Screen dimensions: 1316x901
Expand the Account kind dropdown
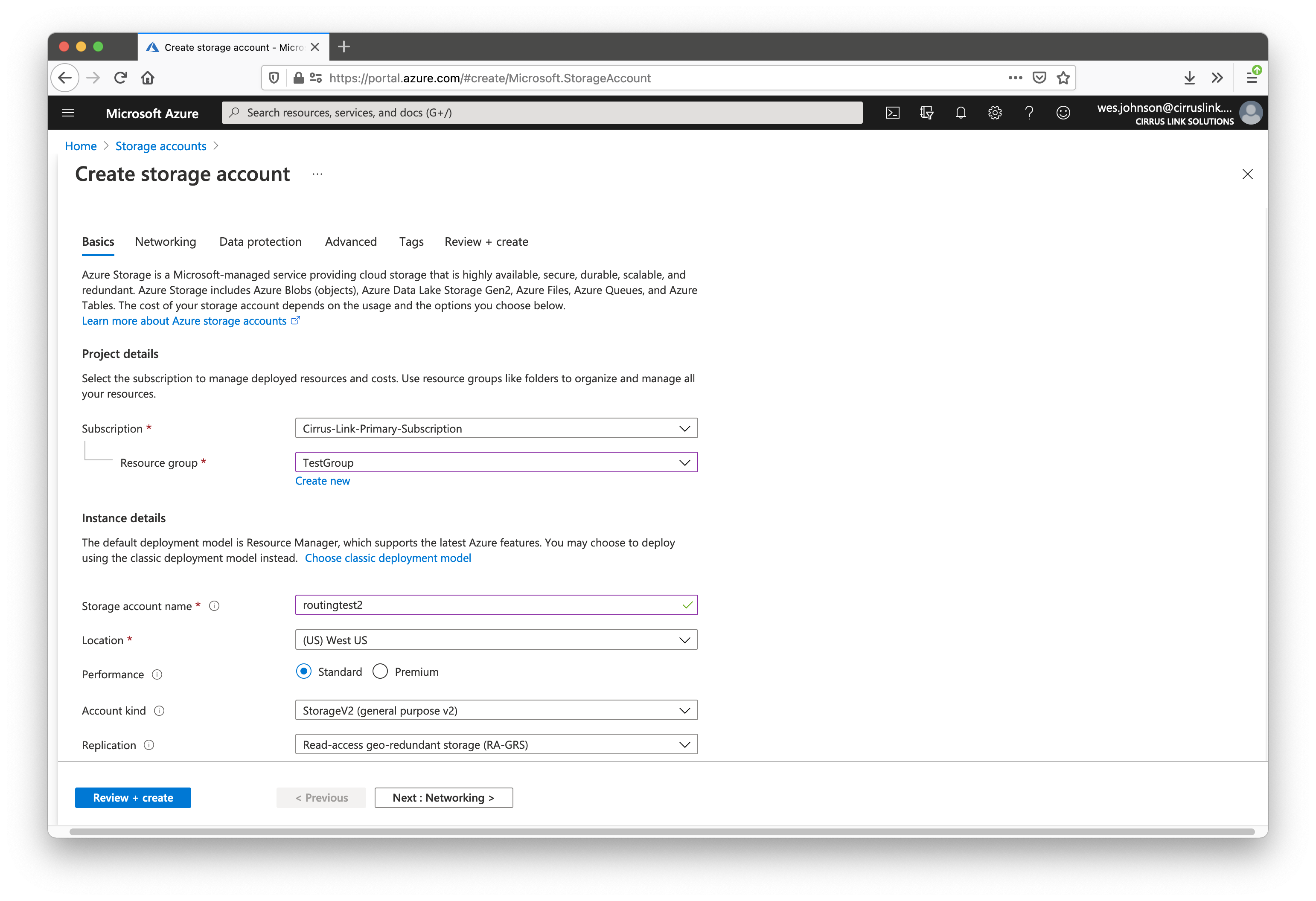[x=496, y=710]
